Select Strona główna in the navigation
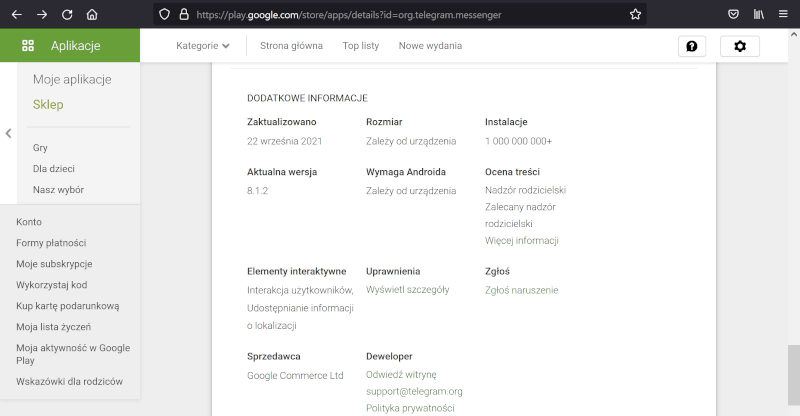 pos(291,46)
